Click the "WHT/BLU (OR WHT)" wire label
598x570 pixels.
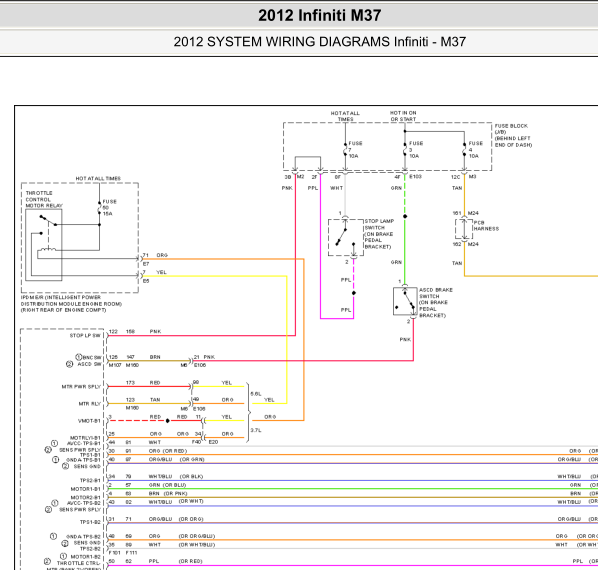pos(176,501)
